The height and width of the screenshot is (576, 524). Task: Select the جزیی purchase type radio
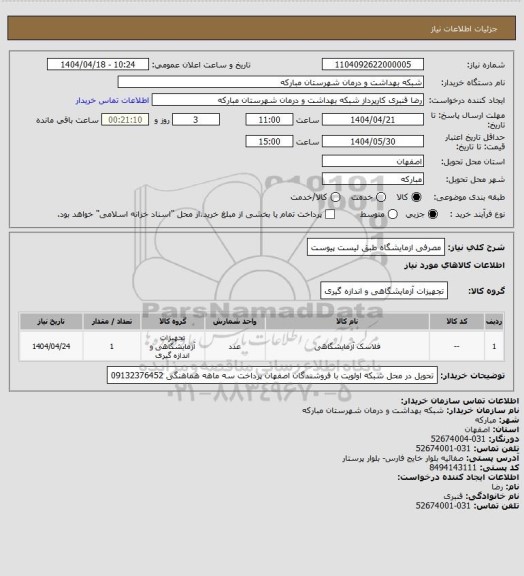coord(433,214)
